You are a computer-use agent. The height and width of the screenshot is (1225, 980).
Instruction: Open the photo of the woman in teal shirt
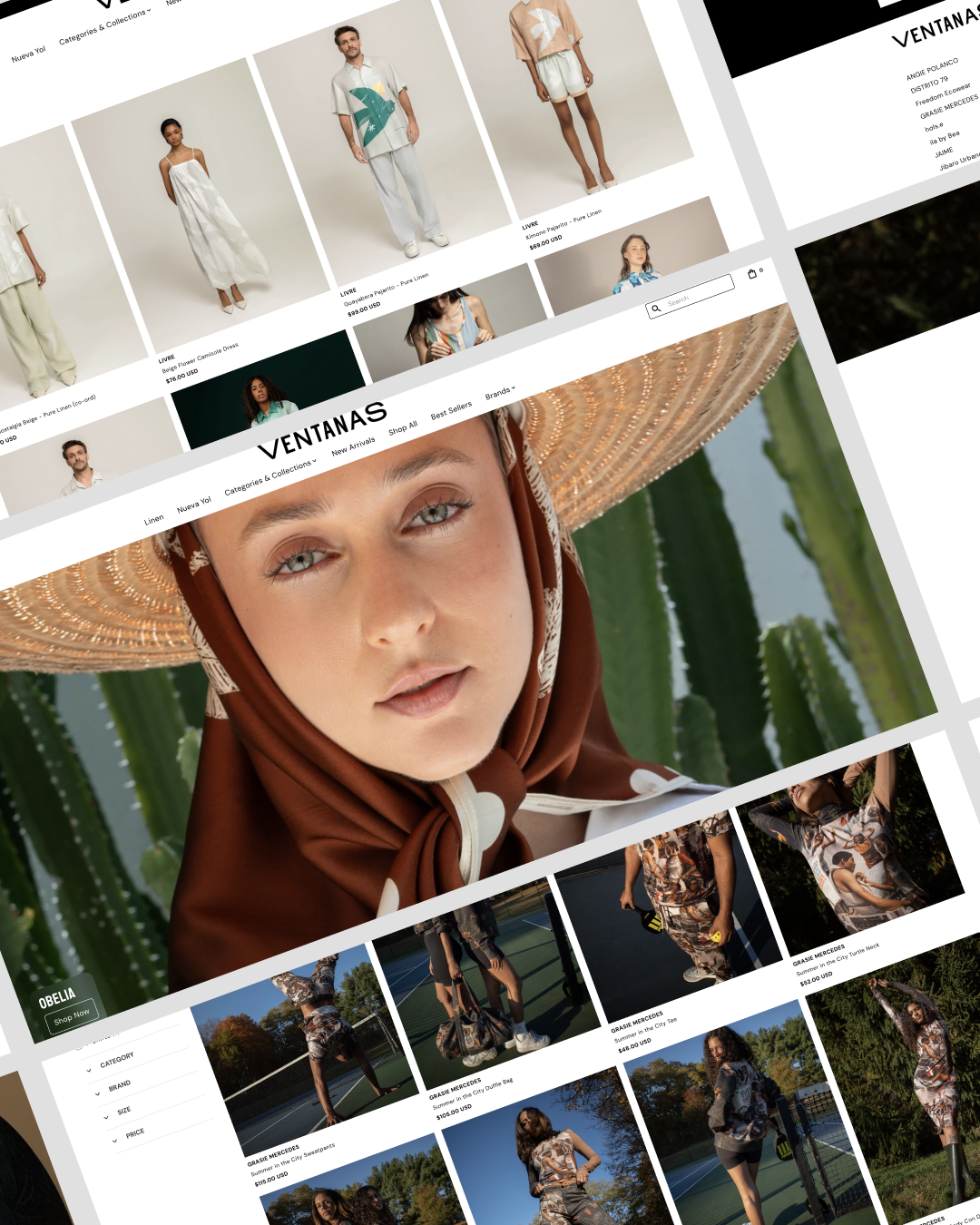click(269, 390)
